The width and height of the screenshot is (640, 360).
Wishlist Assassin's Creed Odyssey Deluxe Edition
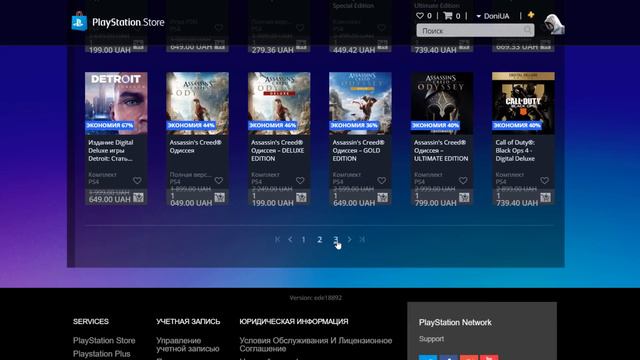(300, 180)
